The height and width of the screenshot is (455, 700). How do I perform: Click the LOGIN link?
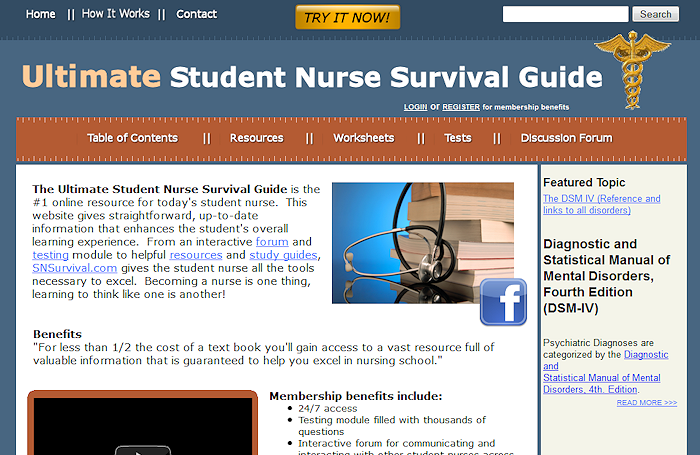click(415, 107)
